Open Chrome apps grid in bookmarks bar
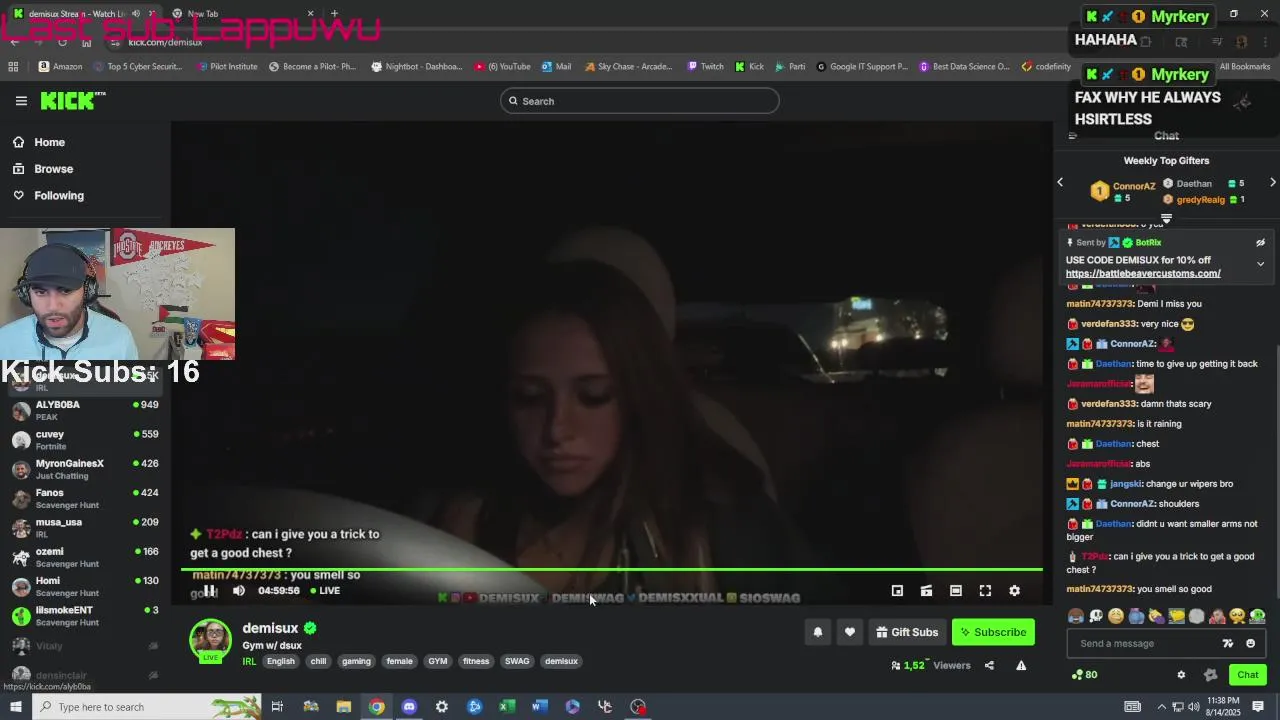The width and height of the screenshot is (1280, 720). [13, 67]
